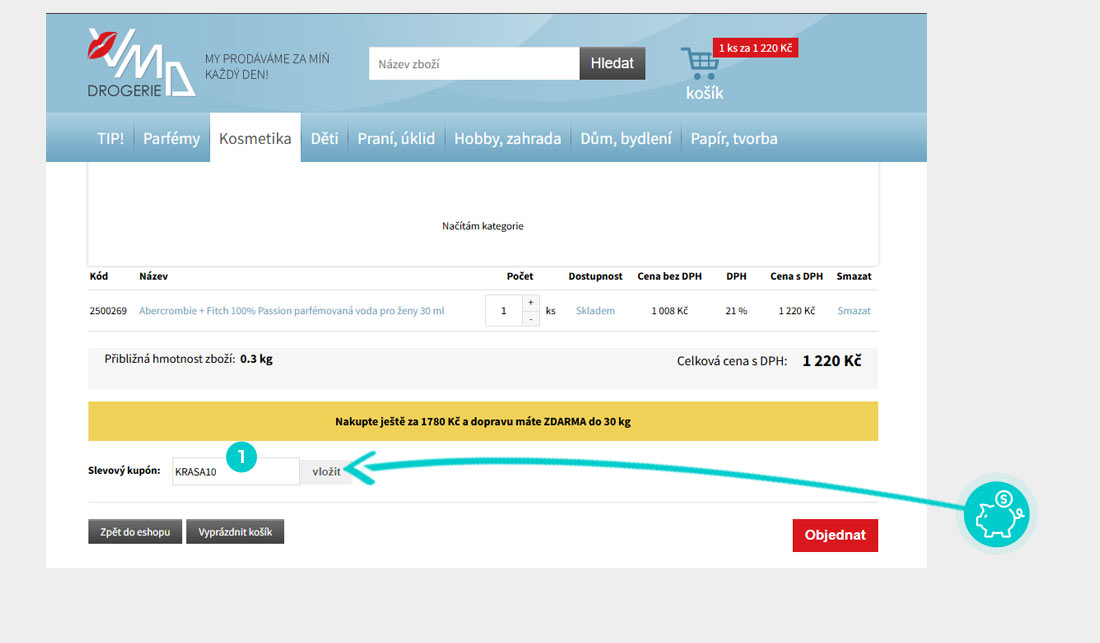Click the VMD Drogerie logo
Viewport: 1100px width, 643px height.
point(140,63)
